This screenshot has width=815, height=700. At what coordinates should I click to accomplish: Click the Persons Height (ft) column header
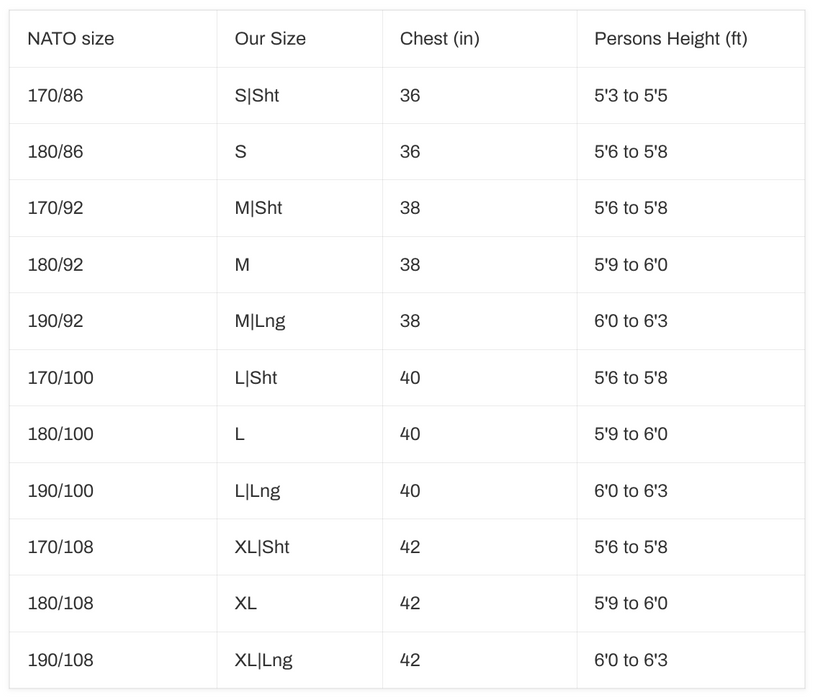(671, 39)
